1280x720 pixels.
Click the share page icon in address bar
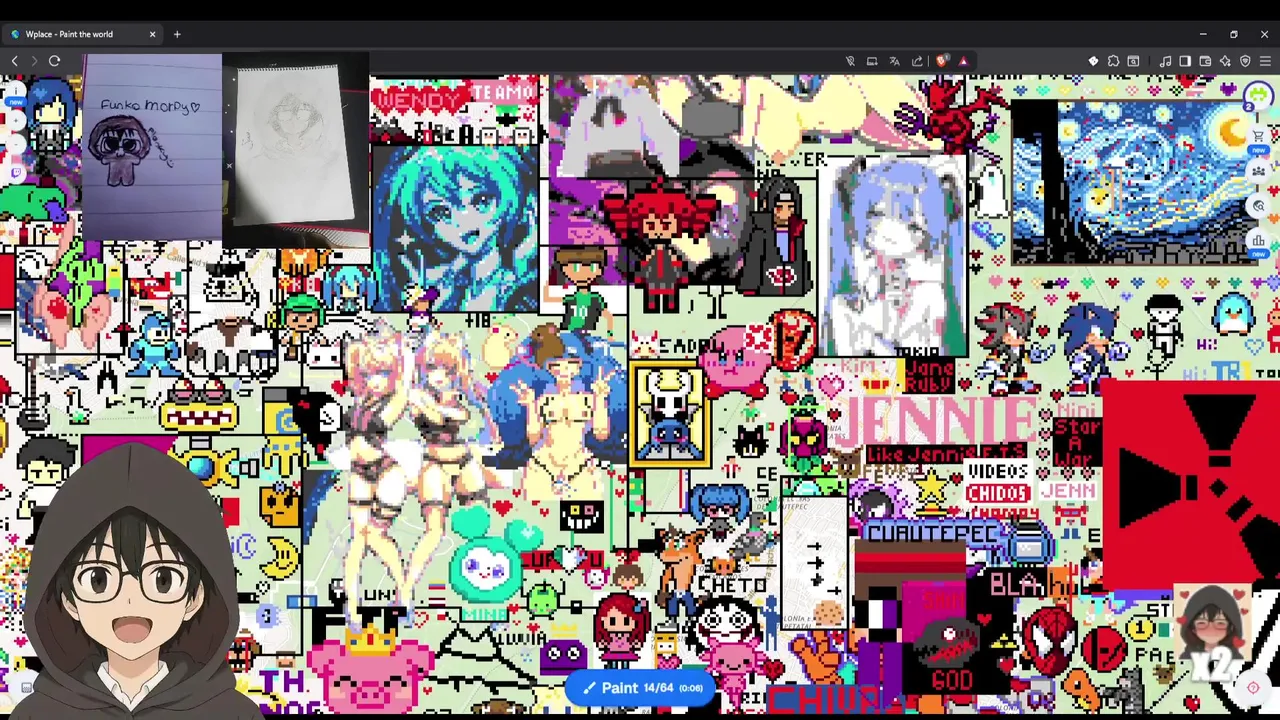pos(917,61)
